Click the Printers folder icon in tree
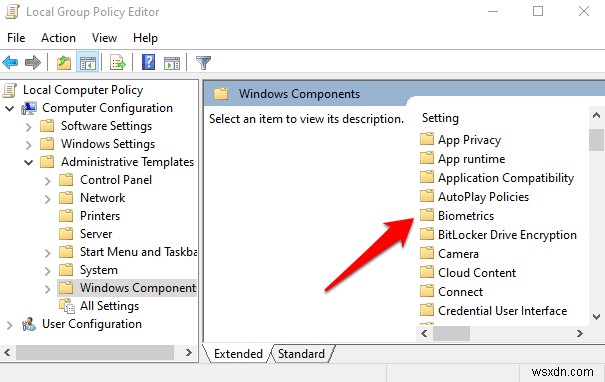This screenshot has height=382, width=605. click(66, 216)
